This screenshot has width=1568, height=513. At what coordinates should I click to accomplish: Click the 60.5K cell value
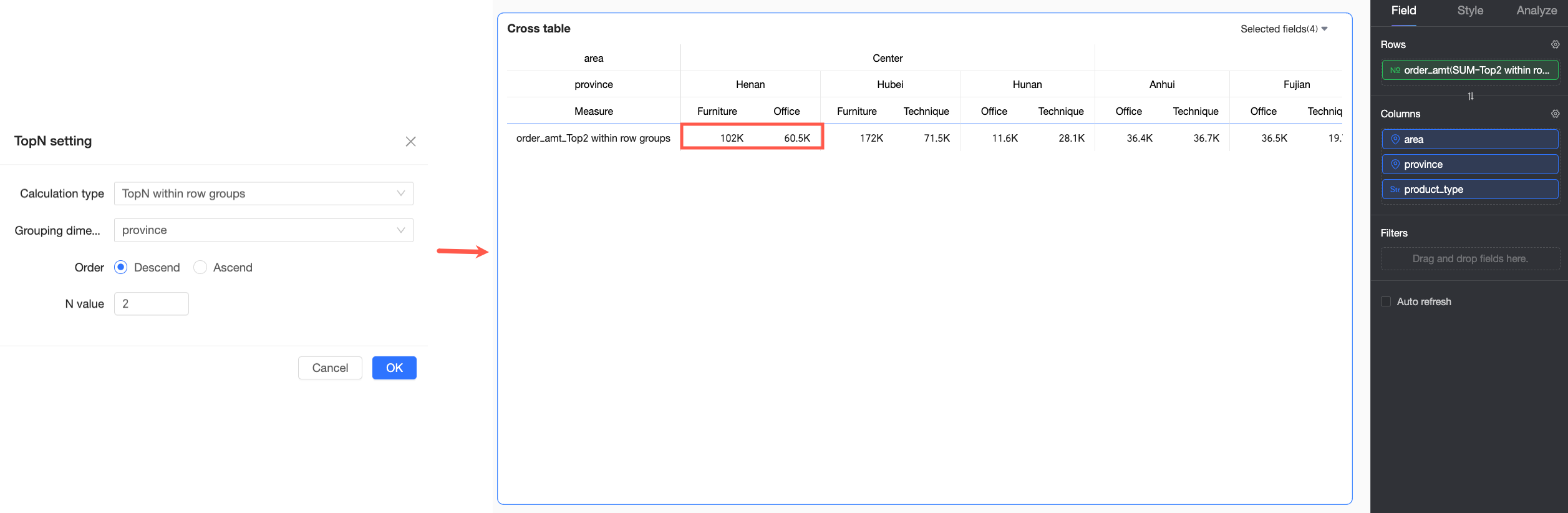click(797, 138)
